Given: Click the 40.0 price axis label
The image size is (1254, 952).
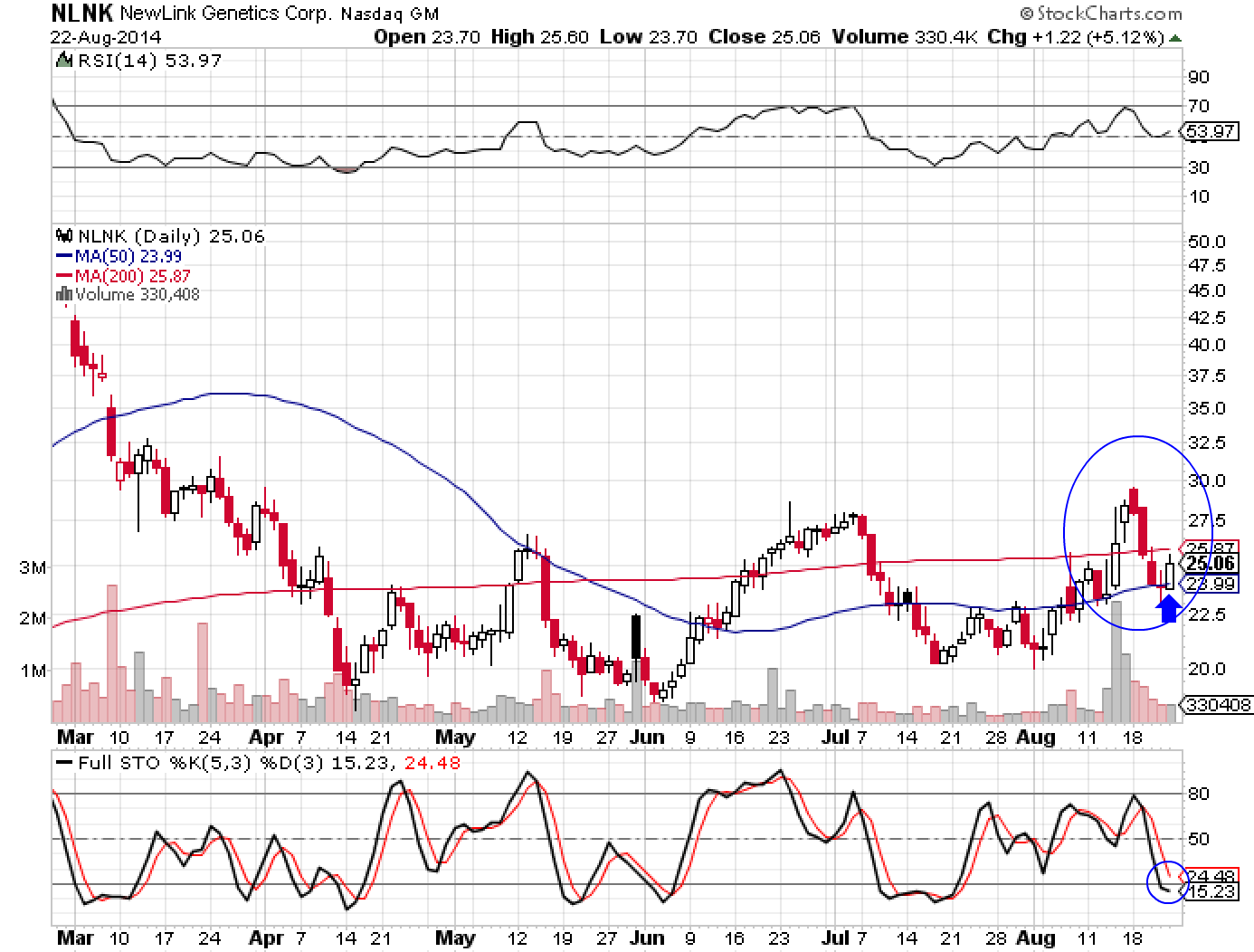Looking at the screenshot, I should pos(1206,345).
